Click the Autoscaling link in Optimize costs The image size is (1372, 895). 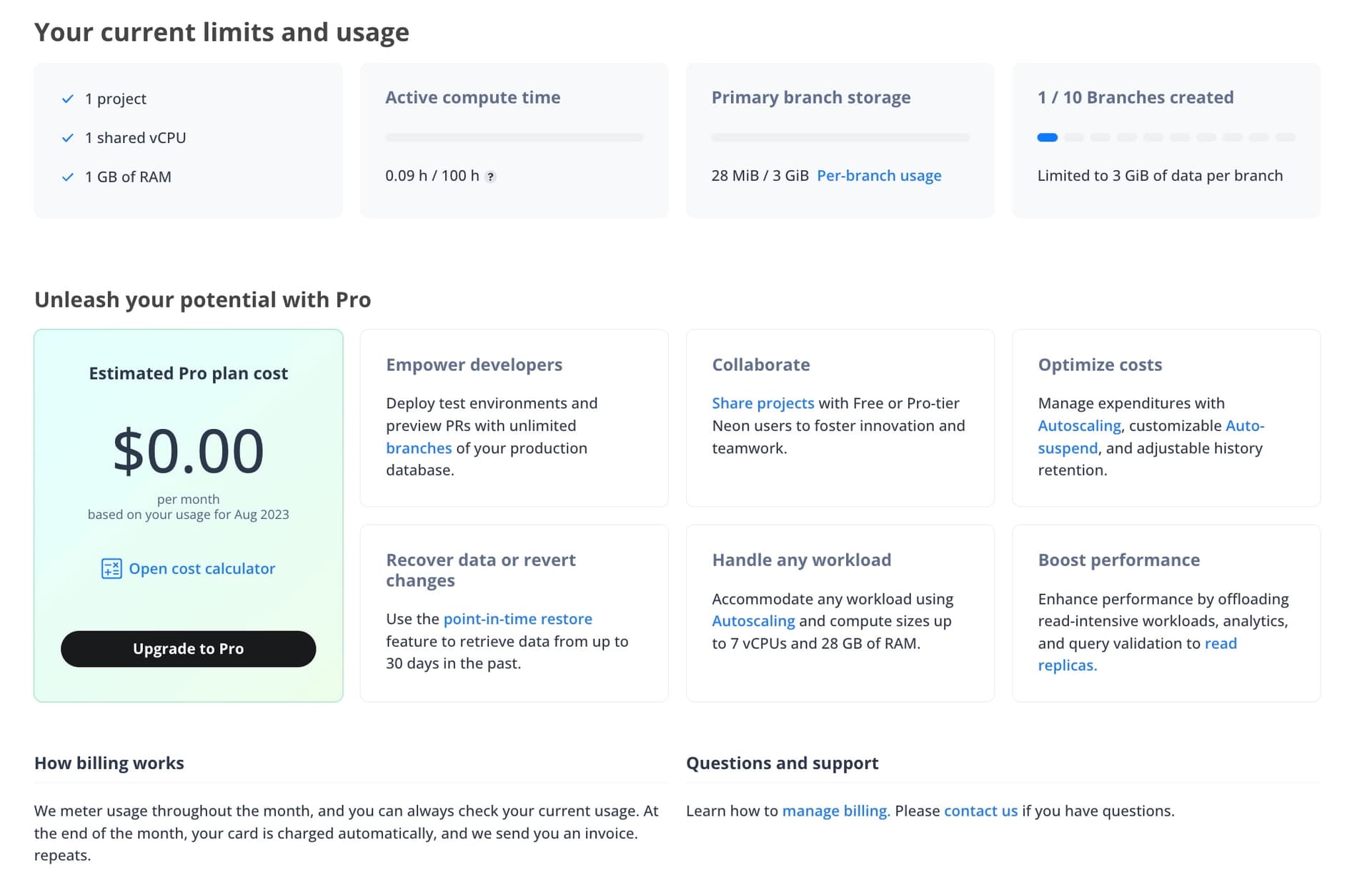(1079, 425)
